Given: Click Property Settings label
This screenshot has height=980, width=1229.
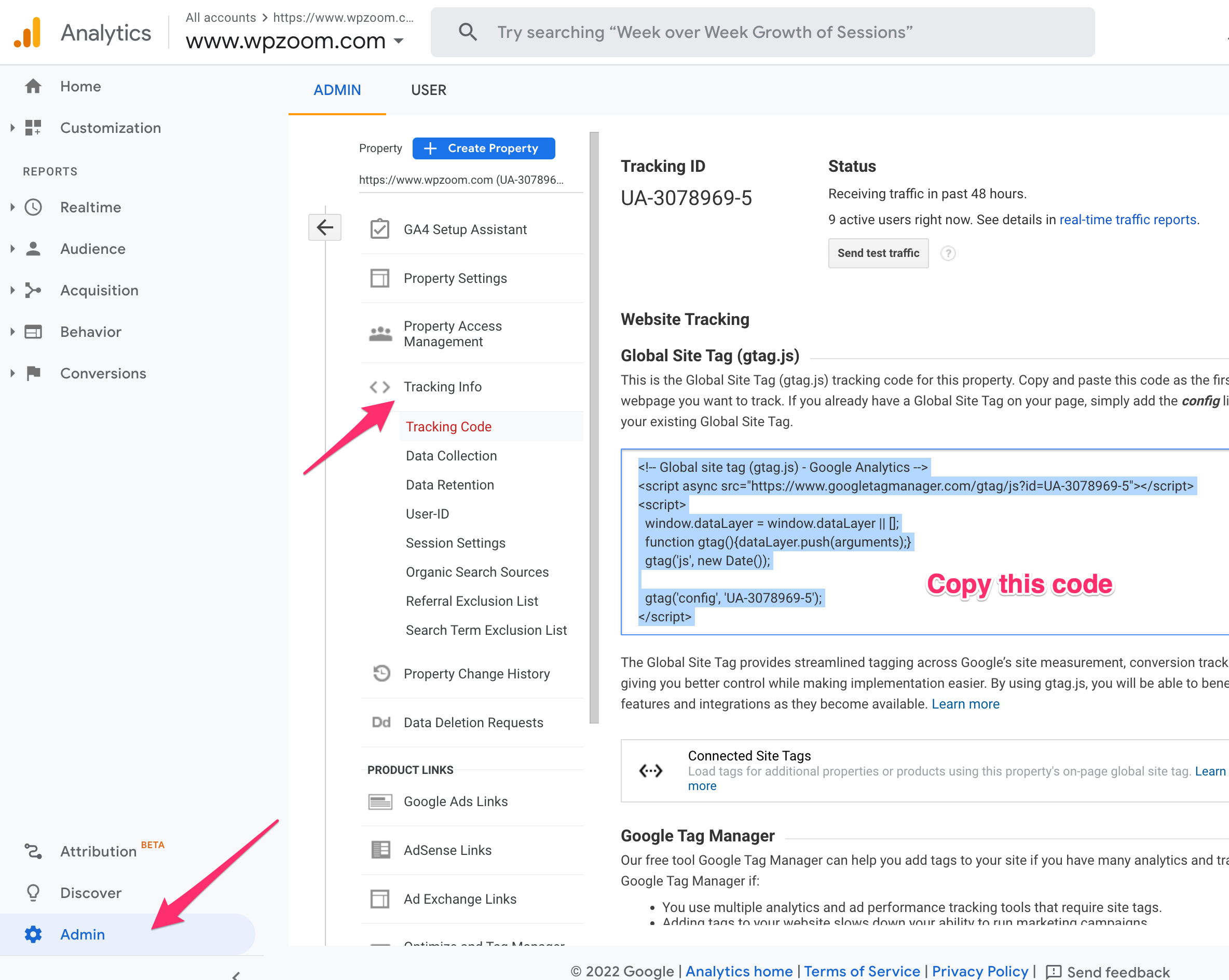Looking at the screenshot, I should 455,278.
